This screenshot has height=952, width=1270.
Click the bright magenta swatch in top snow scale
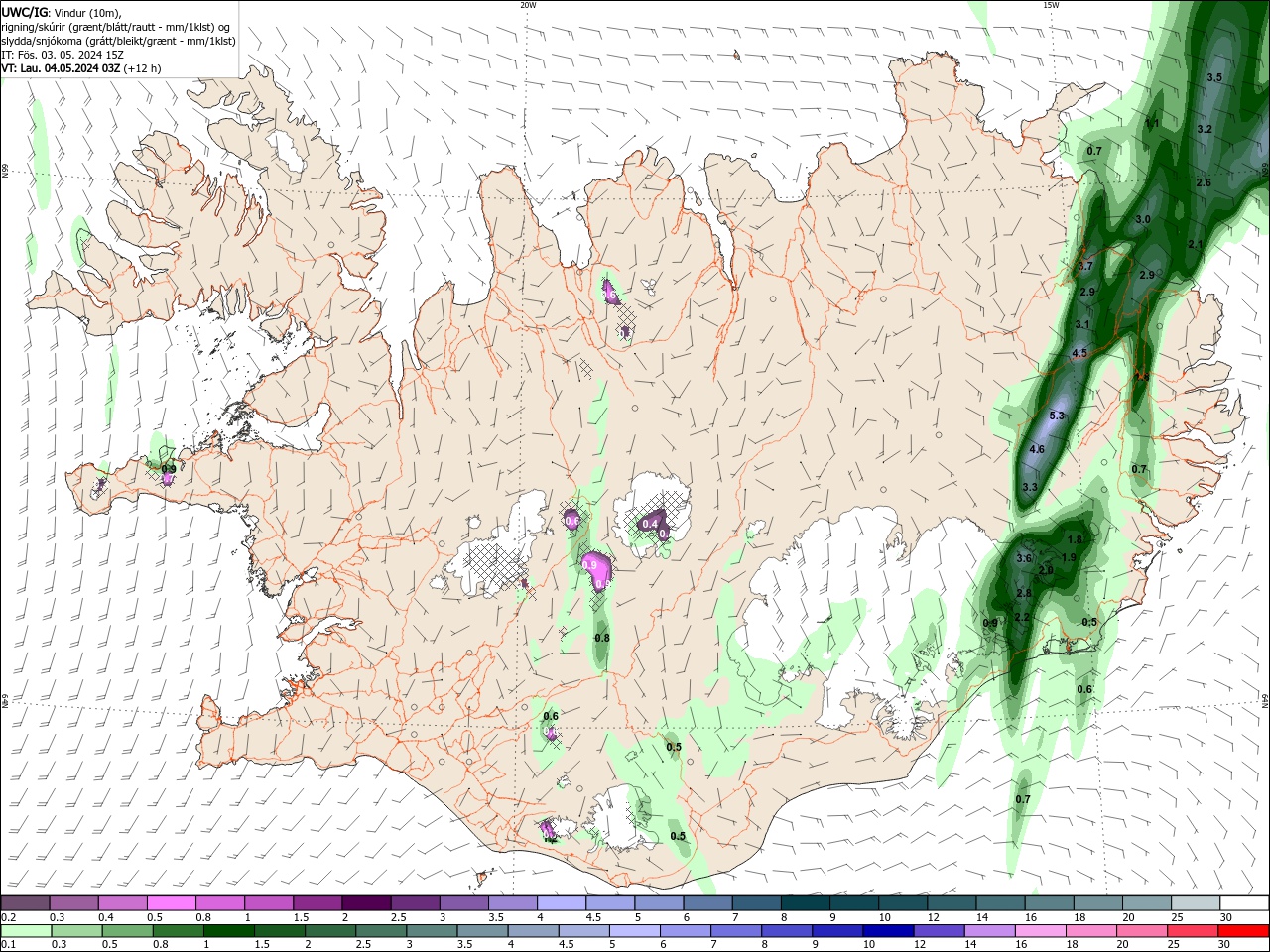coord(172,902)
